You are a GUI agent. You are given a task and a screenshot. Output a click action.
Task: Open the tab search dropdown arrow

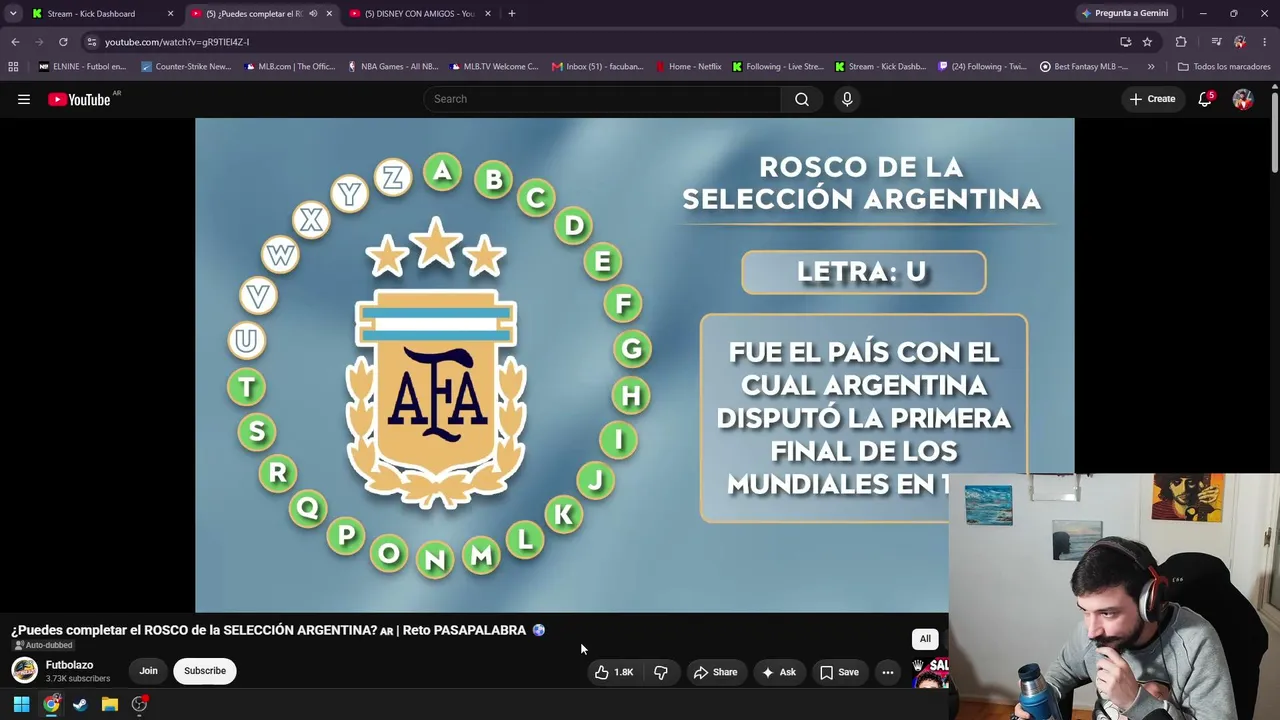[x=13, y=13]
